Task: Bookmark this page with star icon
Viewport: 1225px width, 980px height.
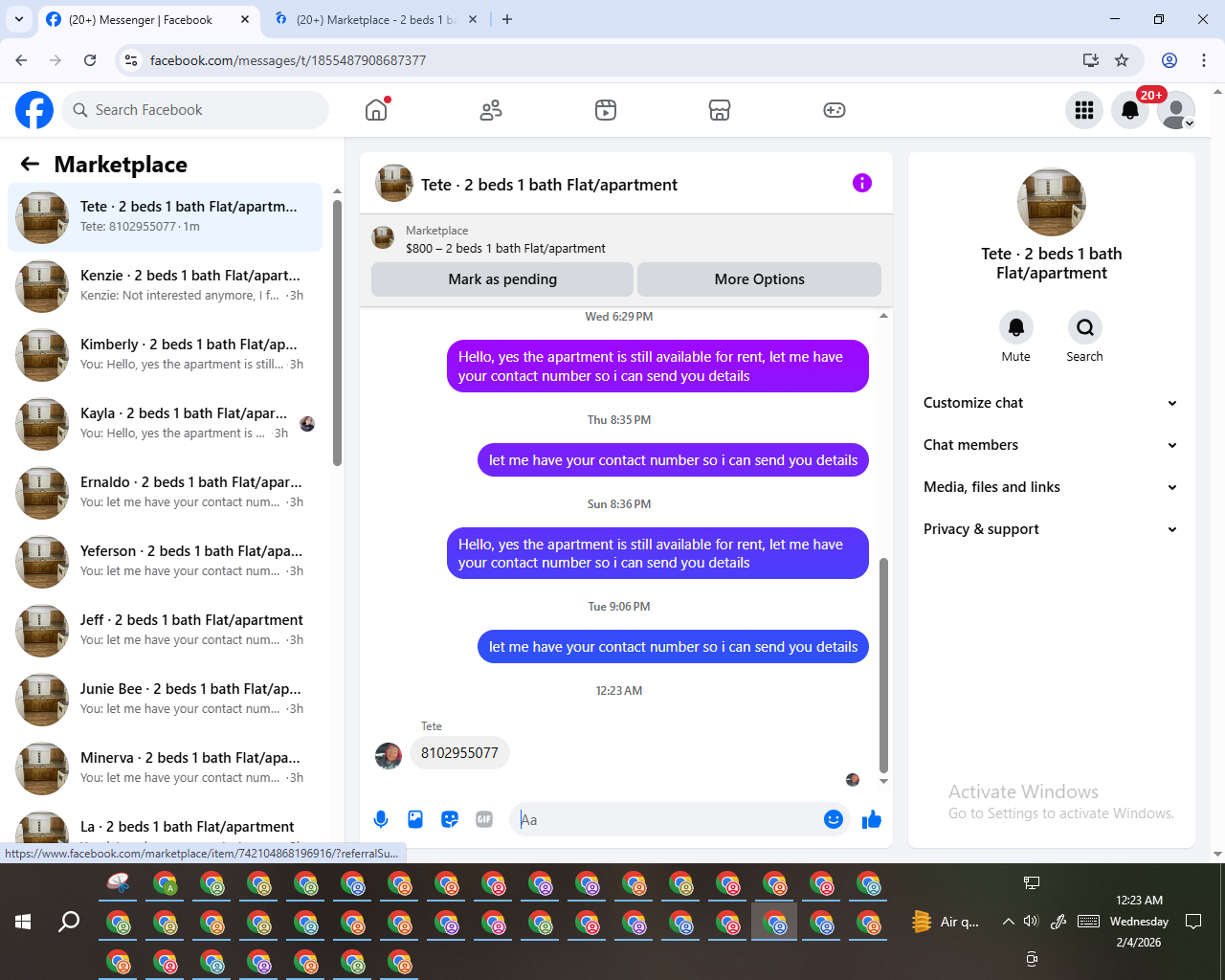Action: point(1122,60)
